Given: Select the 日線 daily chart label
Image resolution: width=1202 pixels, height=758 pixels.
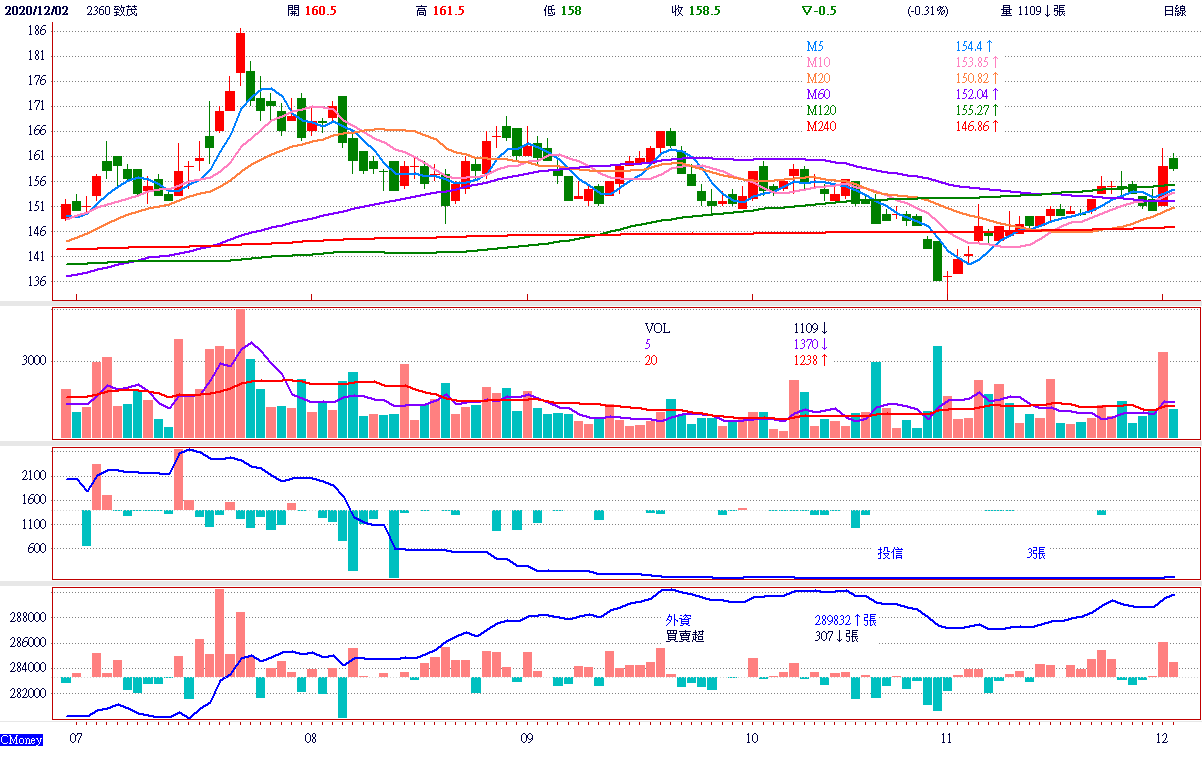Looking at the screenshot, I should pyautogui.click(x=1175, y=11).
